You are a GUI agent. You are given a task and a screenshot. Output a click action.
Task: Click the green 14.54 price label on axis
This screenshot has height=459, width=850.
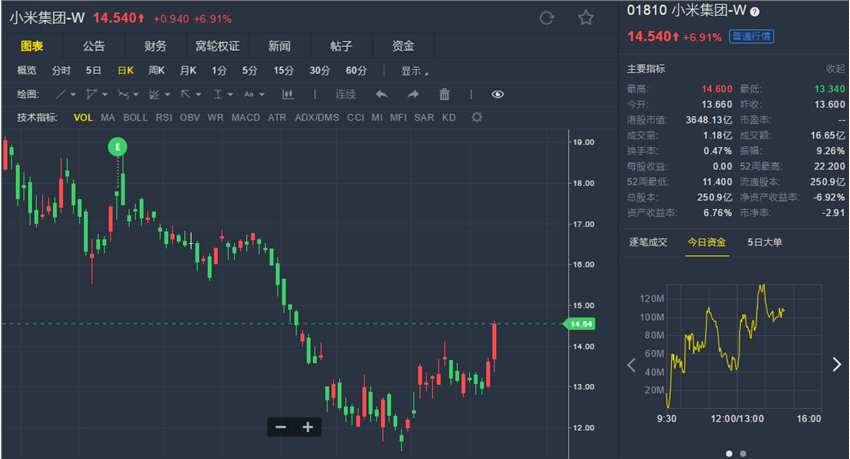pyautogui.click(x=579, y=324)
